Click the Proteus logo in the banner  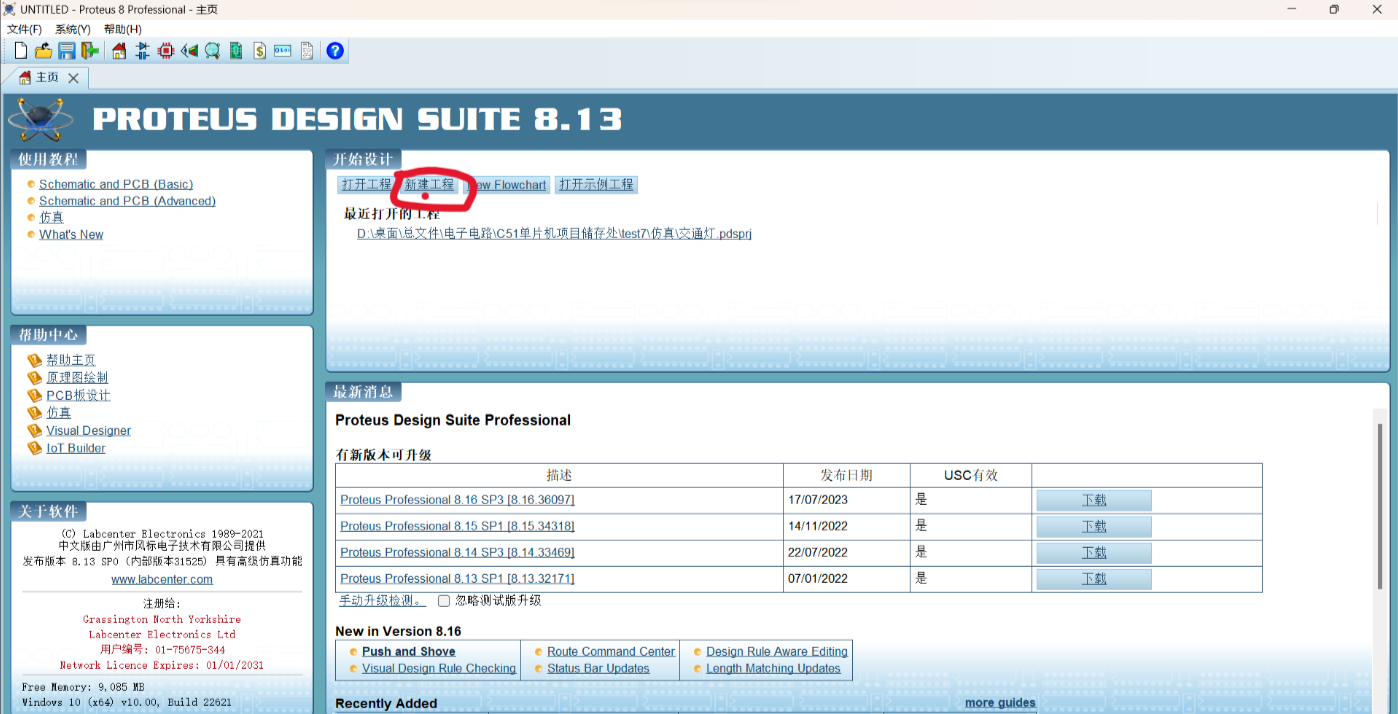point(40,120)
